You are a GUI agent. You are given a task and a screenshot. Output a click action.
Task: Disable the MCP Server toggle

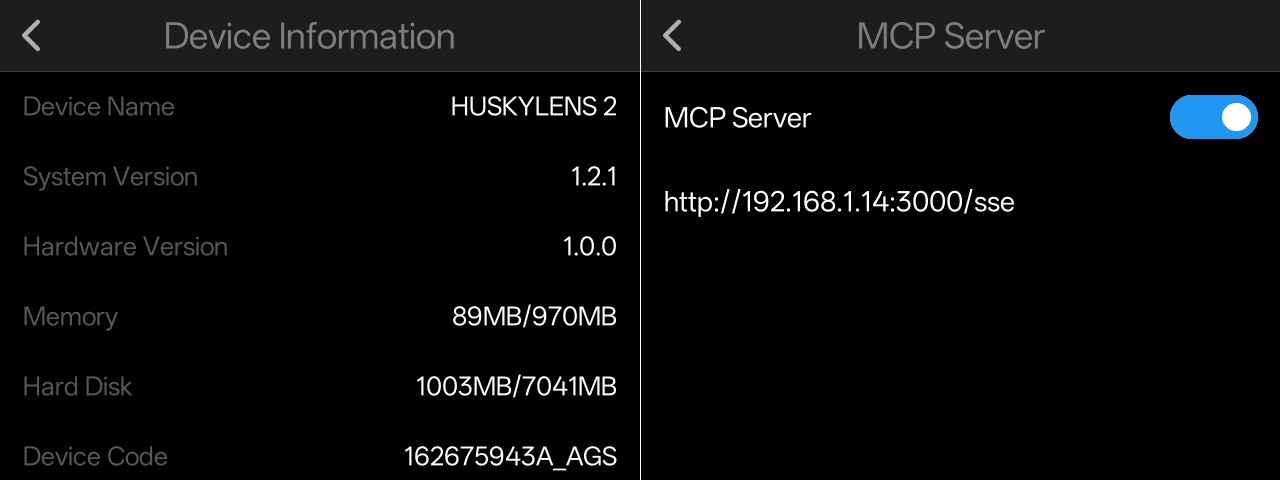(x=1213, y=117)
